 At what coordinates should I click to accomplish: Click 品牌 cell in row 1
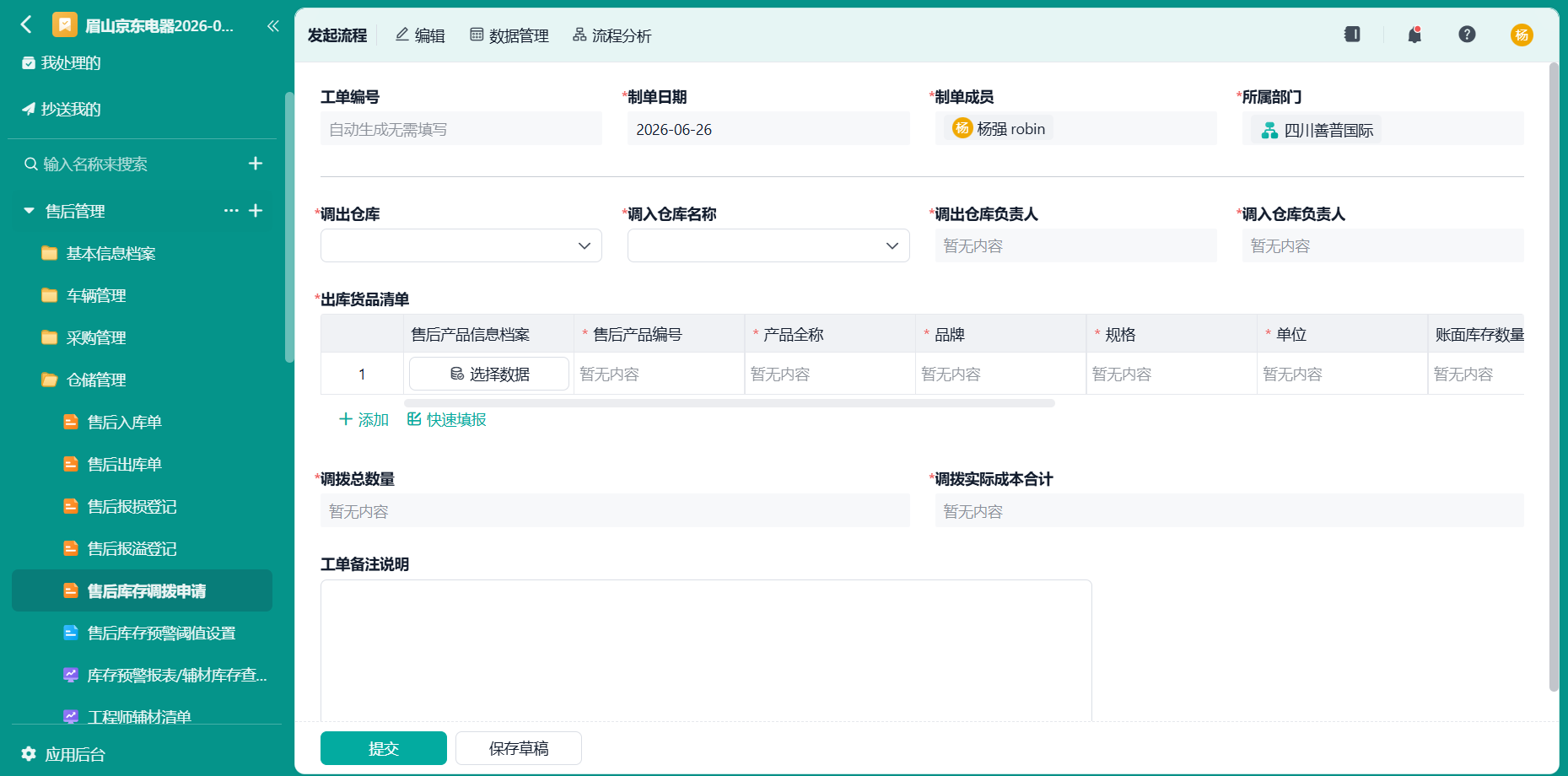[x=1000, y=374]
